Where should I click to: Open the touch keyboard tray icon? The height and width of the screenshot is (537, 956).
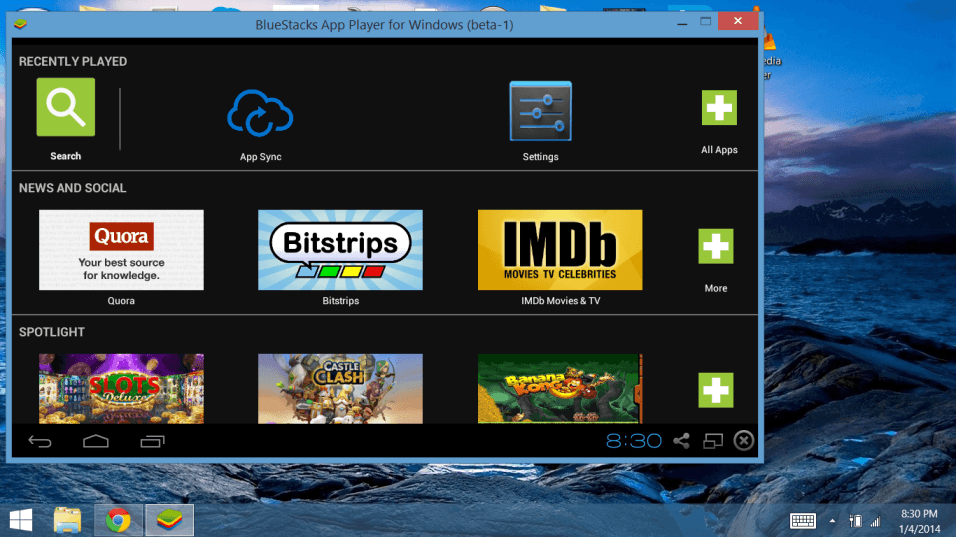[x=803, y=521]
